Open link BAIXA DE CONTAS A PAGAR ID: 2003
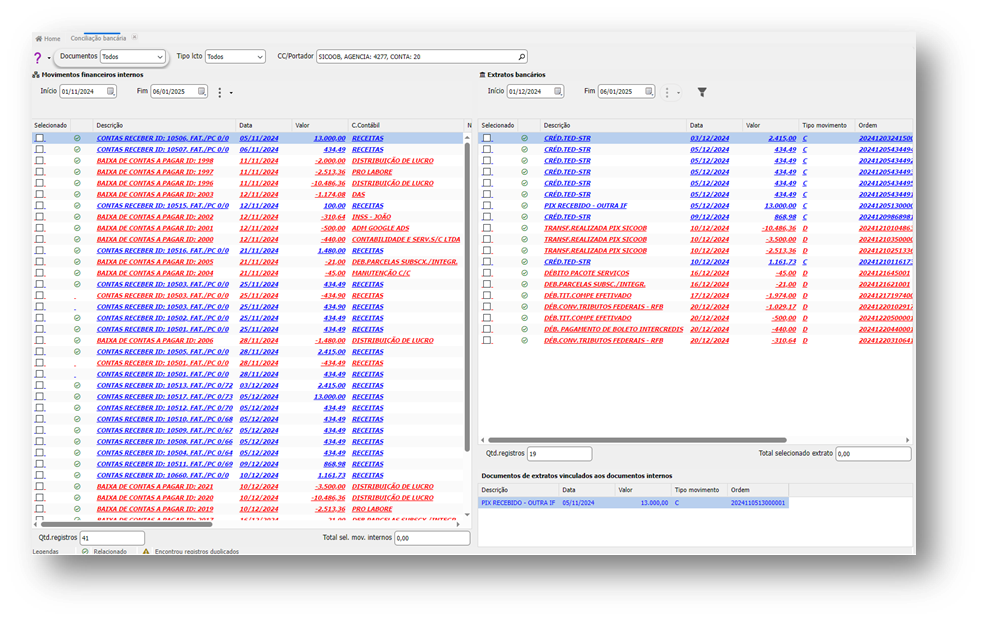Viewport: 981px width, 620px height. pos(155,195)
